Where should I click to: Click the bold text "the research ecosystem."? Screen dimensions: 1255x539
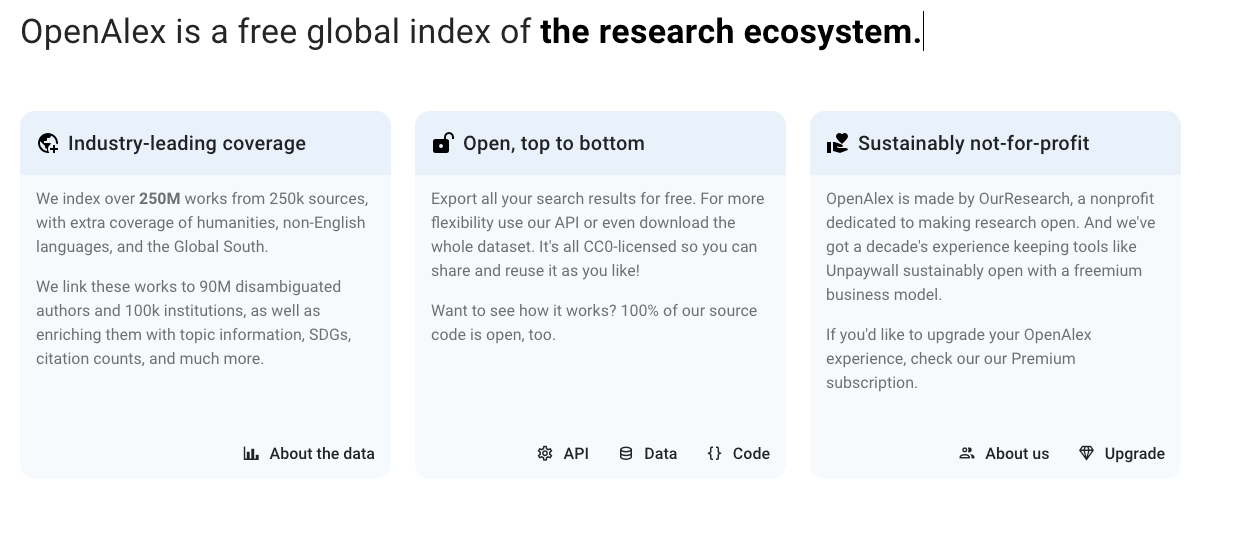[730, 32]
